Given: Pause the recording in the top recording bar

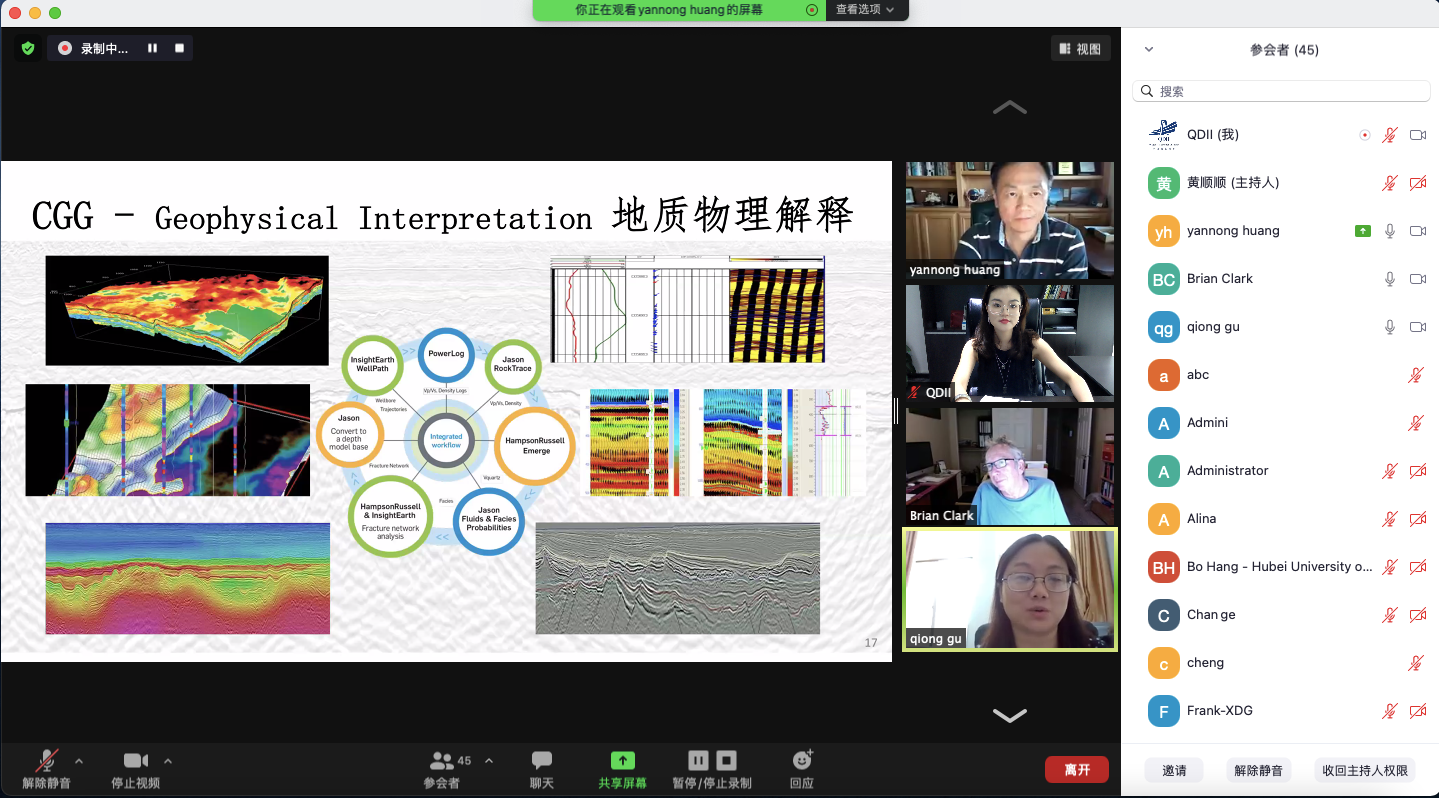Looking at the screenshot, I should click(153, 48).
